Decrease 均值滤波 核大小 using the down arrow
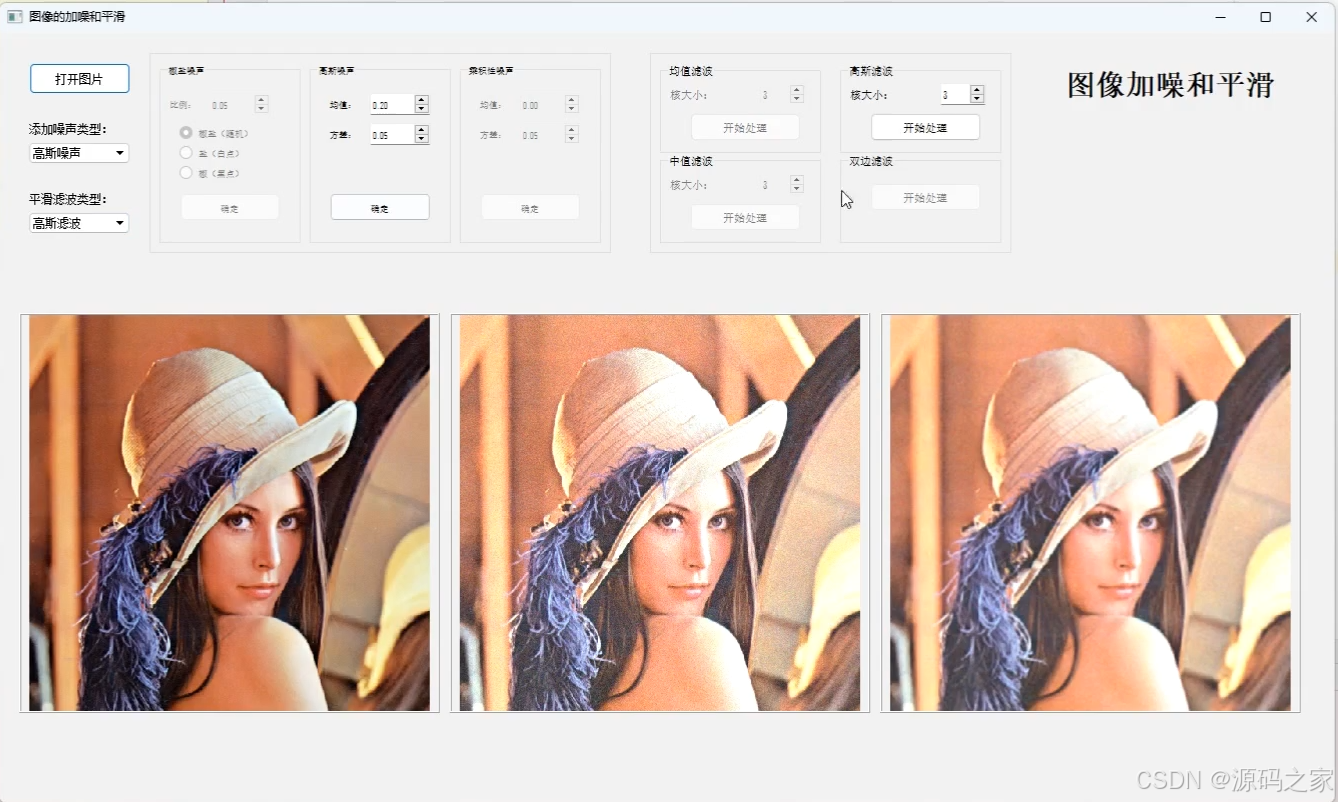Image resolution: width=1338 pixels, height=802 pixels. [x=797, y=99]
